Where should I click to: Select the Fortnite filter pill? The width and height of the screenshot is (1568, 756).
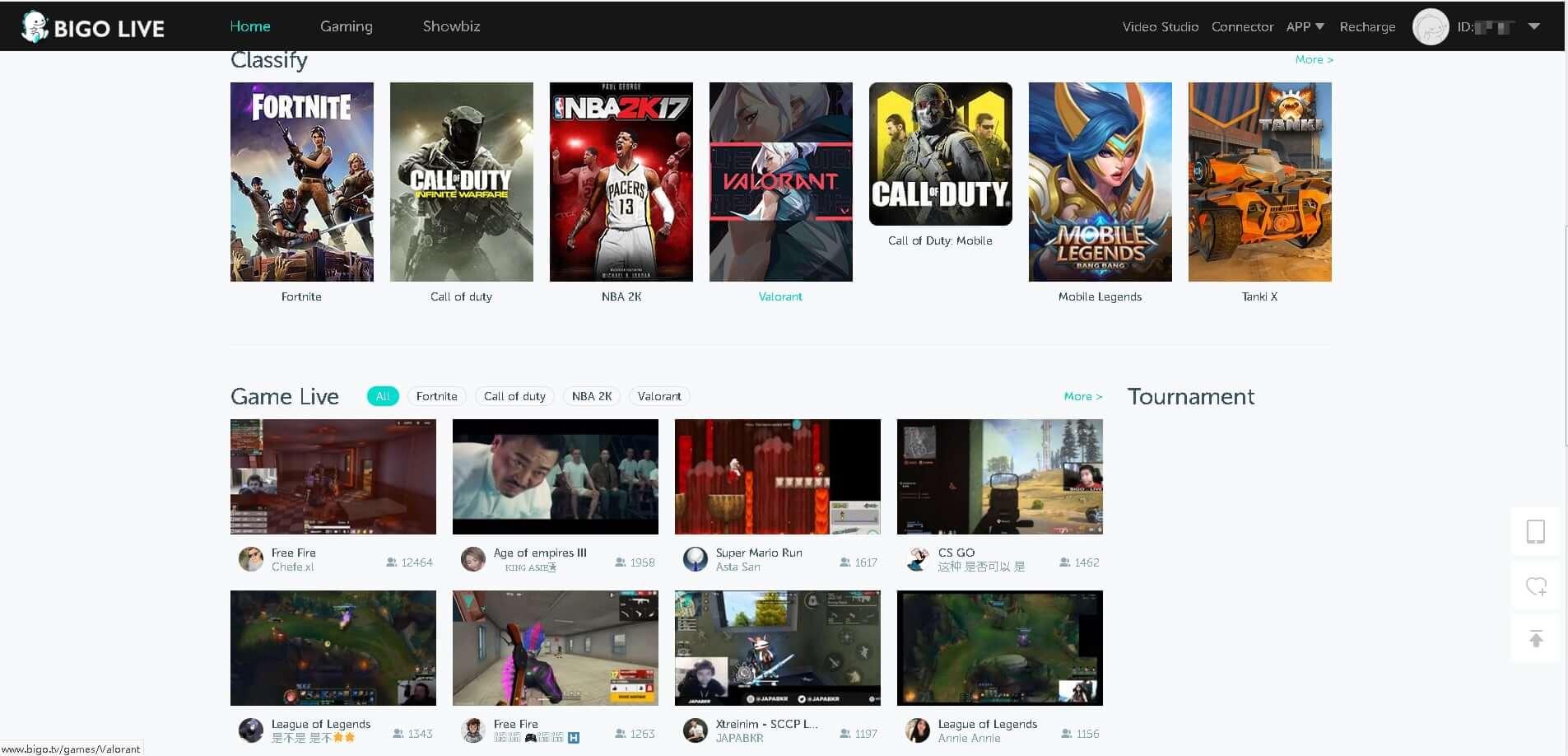tap(437, 396)
